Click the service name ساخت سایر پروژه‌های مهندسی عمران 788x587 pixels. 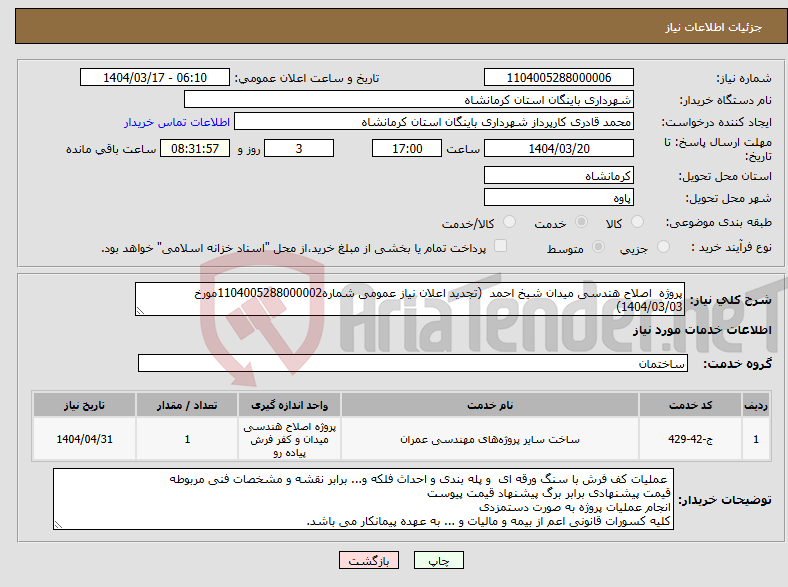pyautogui.click(x=490, y=439)
